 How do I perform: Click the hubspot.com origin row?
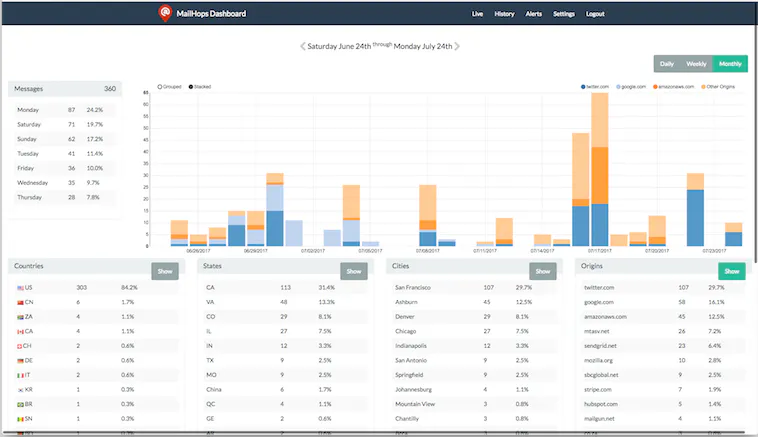point(663,404)
